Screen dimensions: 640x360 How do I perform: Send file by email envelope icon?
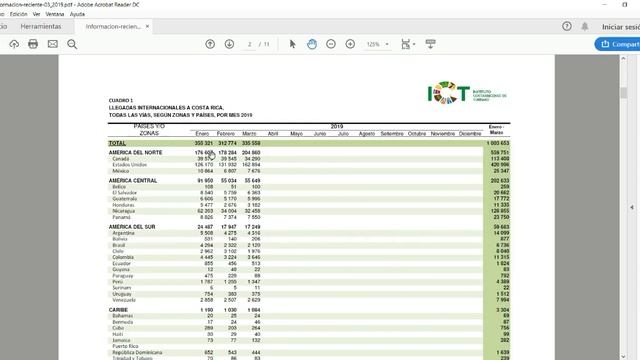53,44
